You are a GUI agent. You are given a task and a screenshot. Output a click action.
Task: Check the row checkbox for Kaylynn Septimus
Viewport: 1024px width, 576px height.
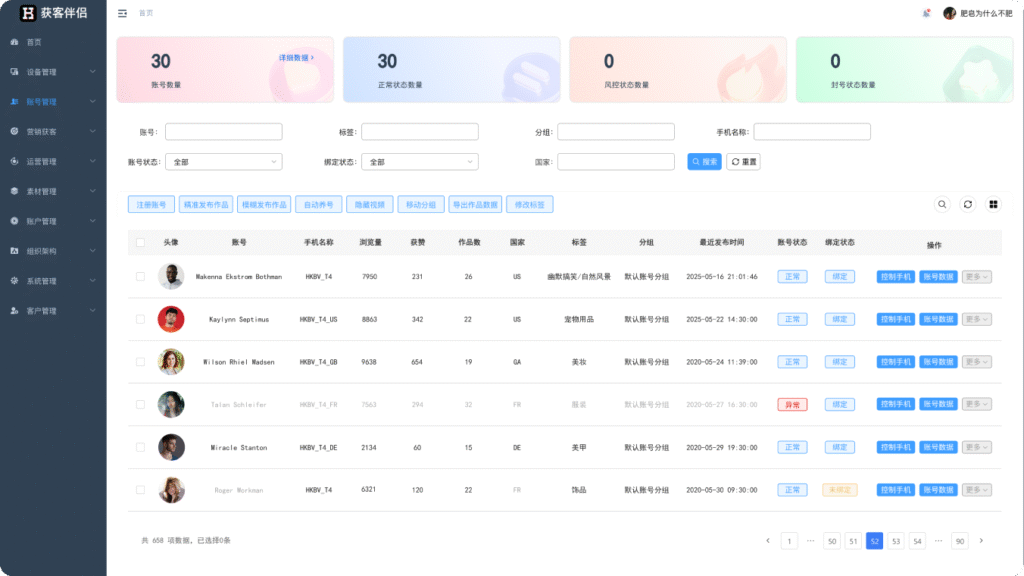pos(141,319)
